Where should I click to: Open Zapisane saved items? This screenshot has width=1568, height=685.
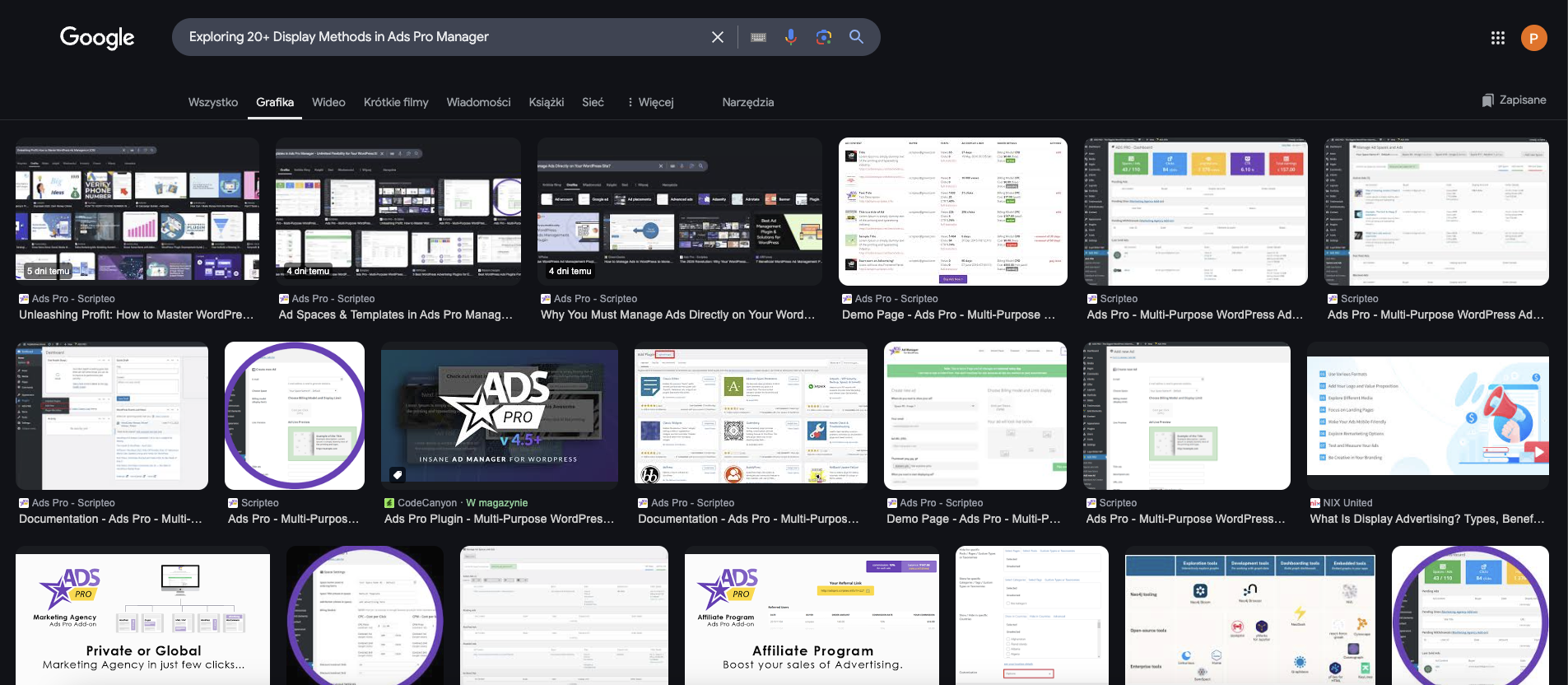tap(1514, 100)
